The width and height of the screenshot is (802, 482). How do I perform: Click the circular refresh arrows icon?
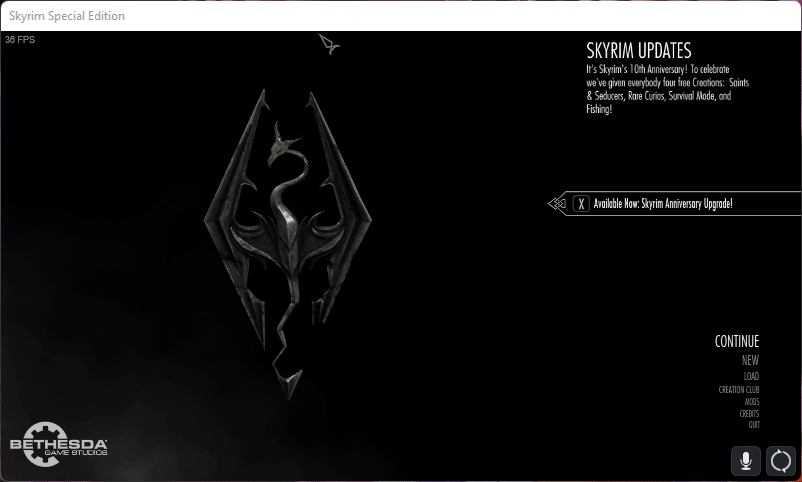click(x=780, y=461)
